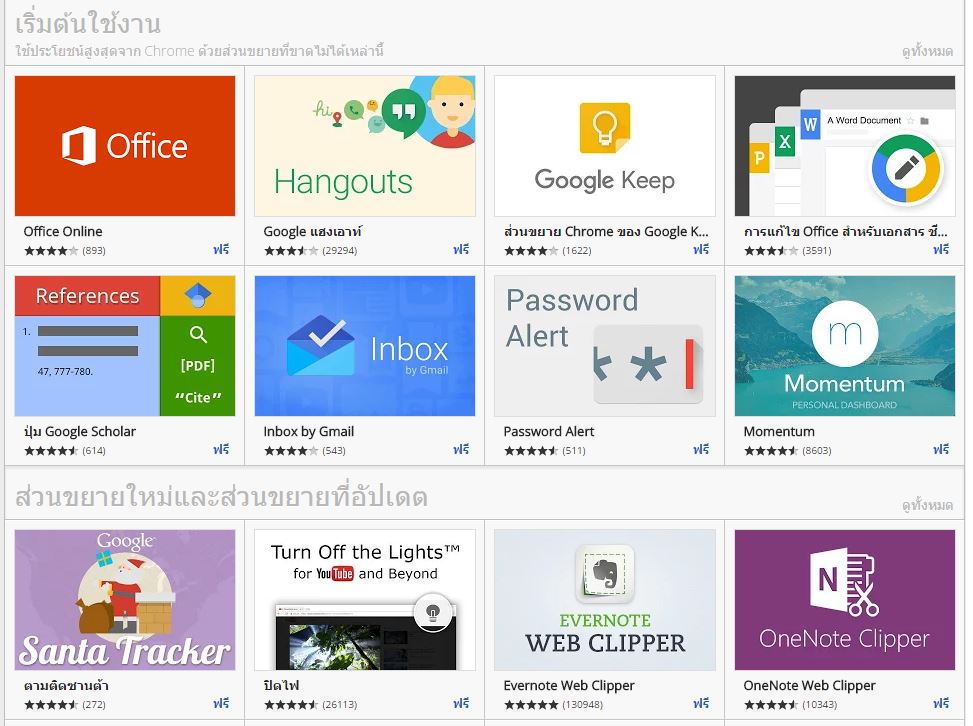Click the review count '(29294)'
This screenshot has width=973, height=726.
click(339, 251)
